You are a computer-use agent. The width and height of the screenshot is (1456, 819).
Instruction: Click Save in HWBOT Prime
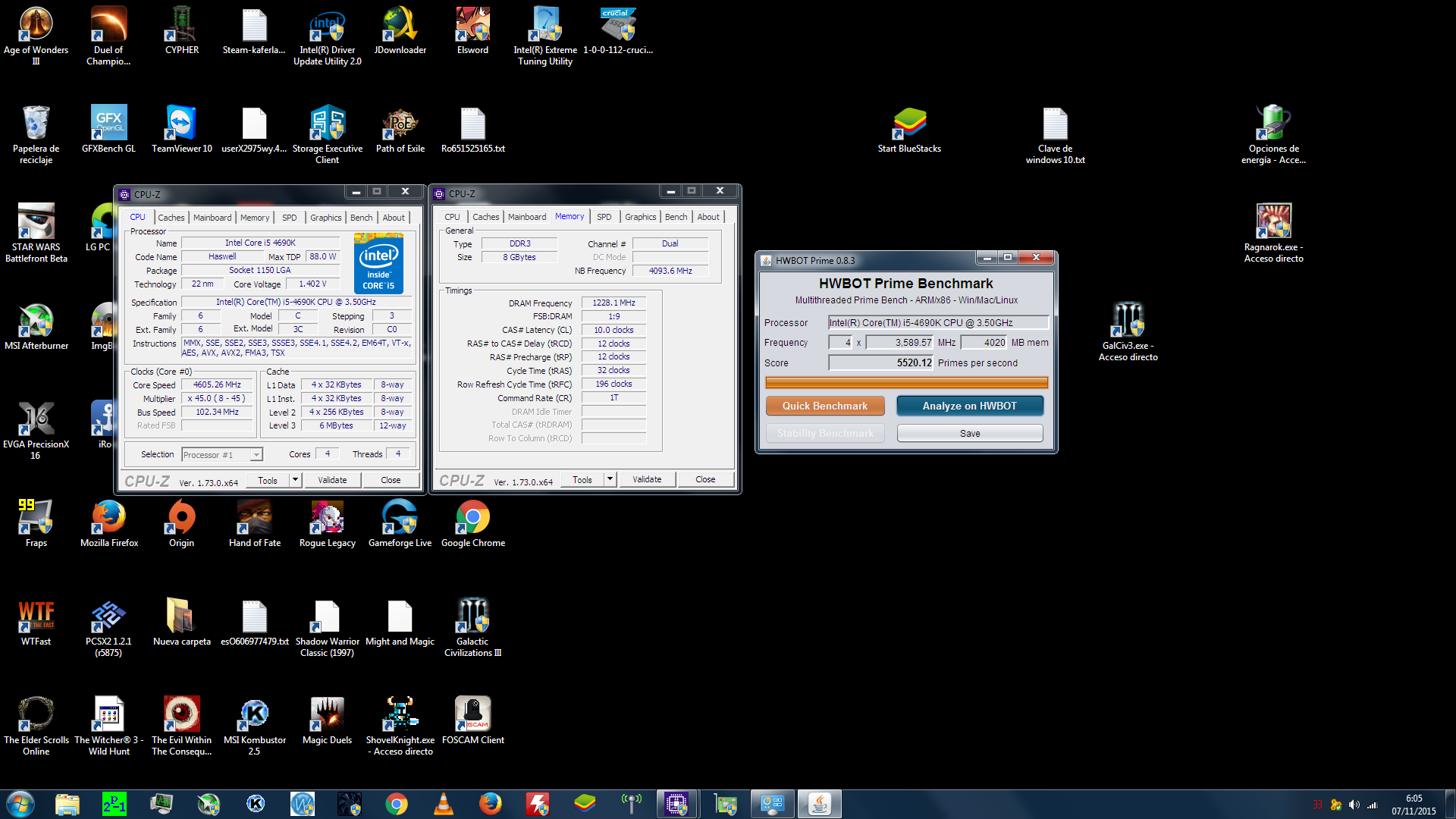[x=970, y=433]
